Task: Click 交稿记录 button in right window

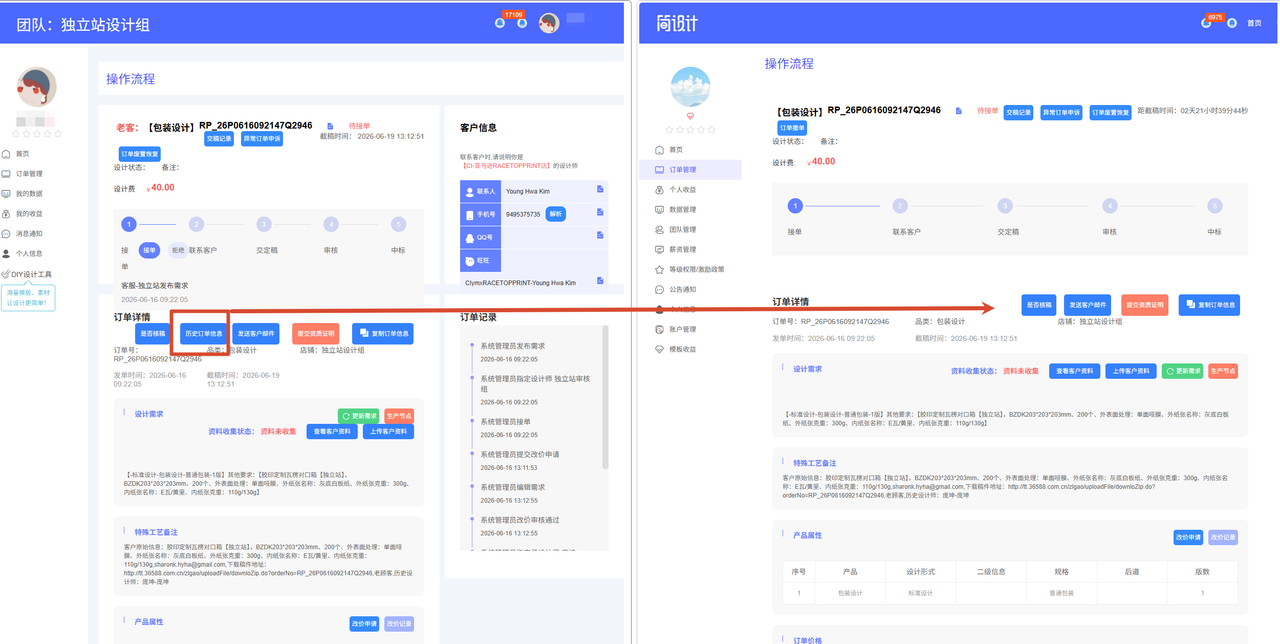Action: (1018, 112)
